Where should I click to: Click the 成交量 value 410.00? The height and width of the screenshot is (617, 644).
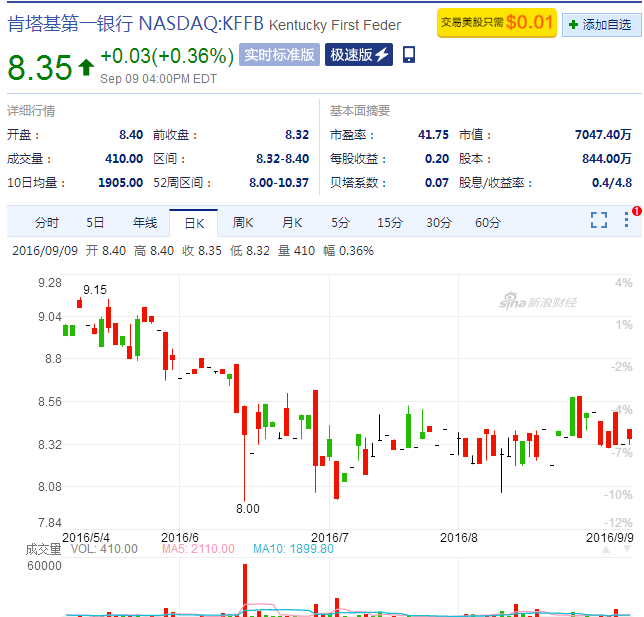click(124, 159)
